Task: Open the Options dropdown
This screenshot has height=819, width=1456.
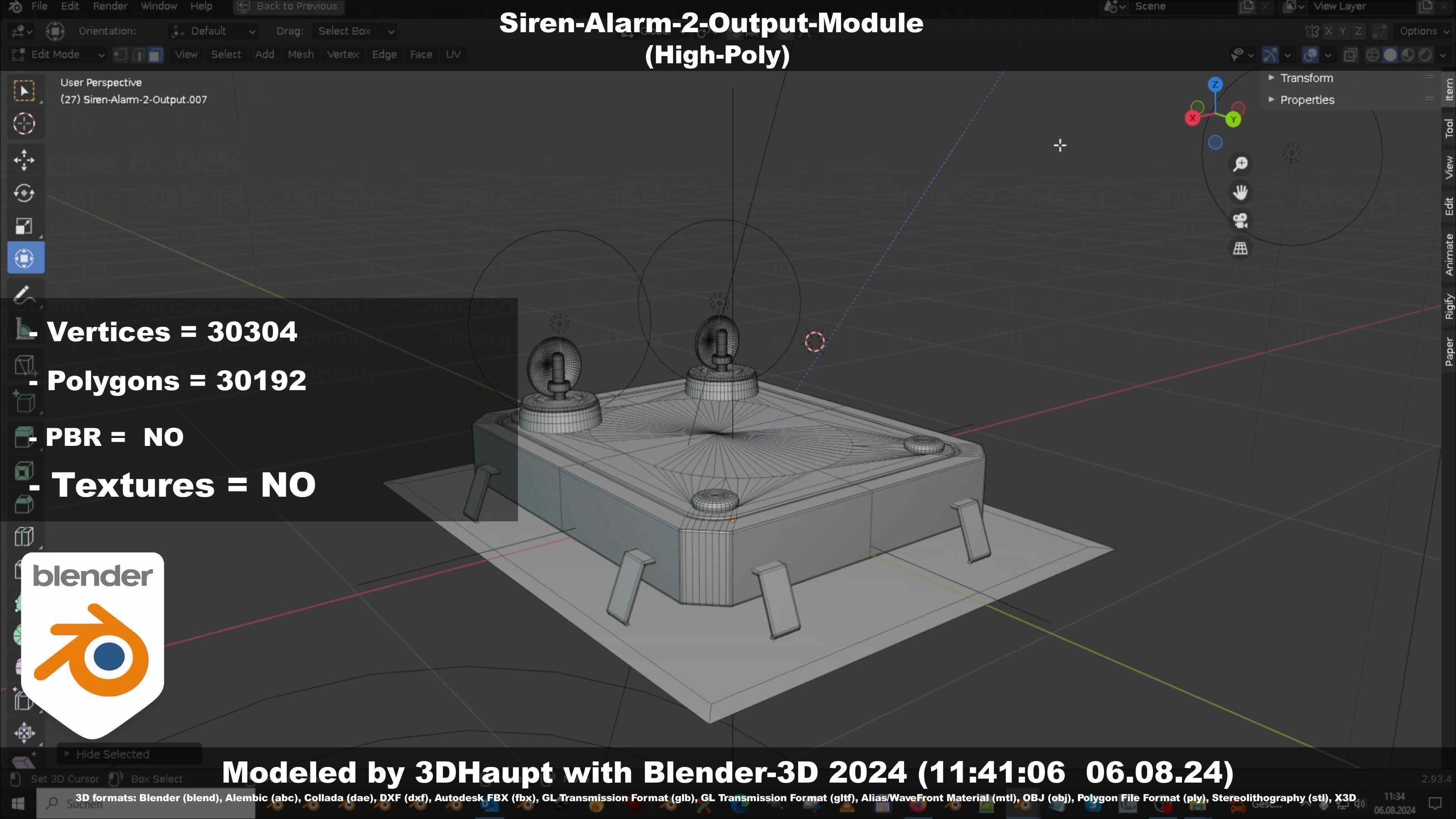Action: 1423,31
